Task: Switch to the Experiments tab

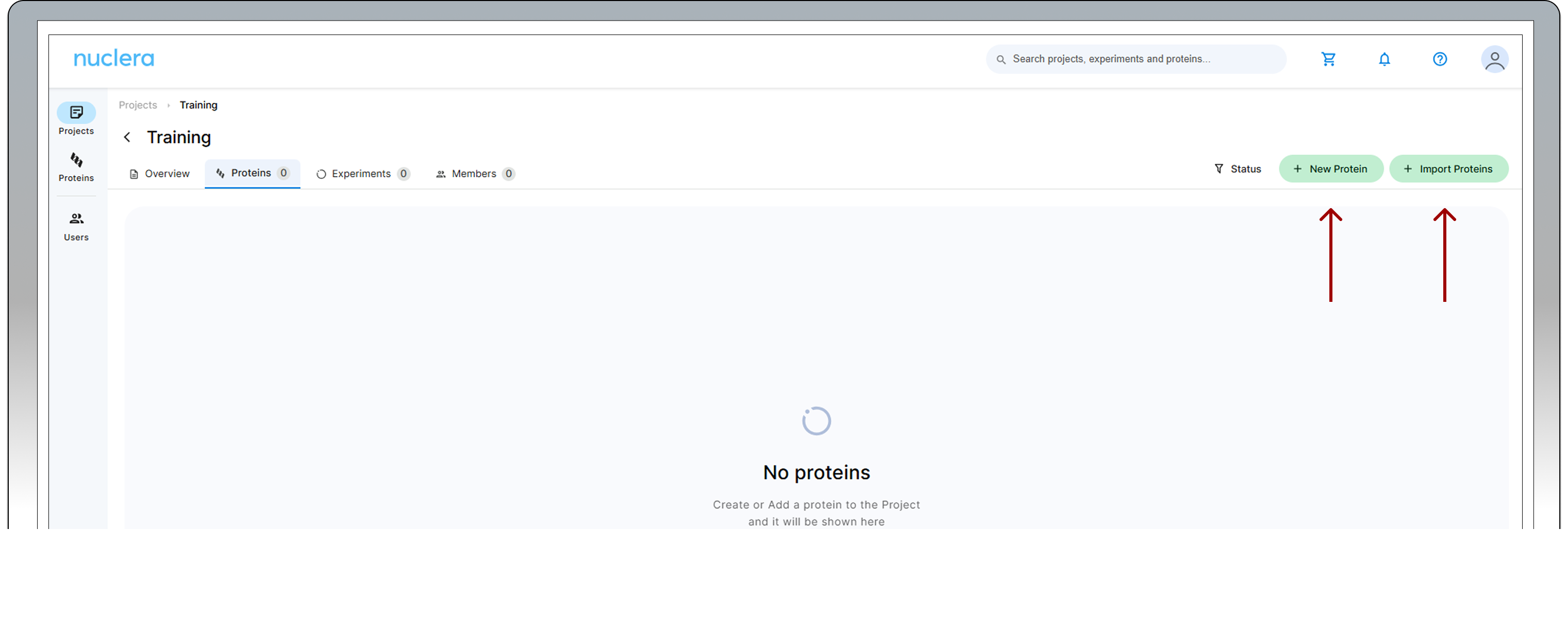Action: pos(363,174)
